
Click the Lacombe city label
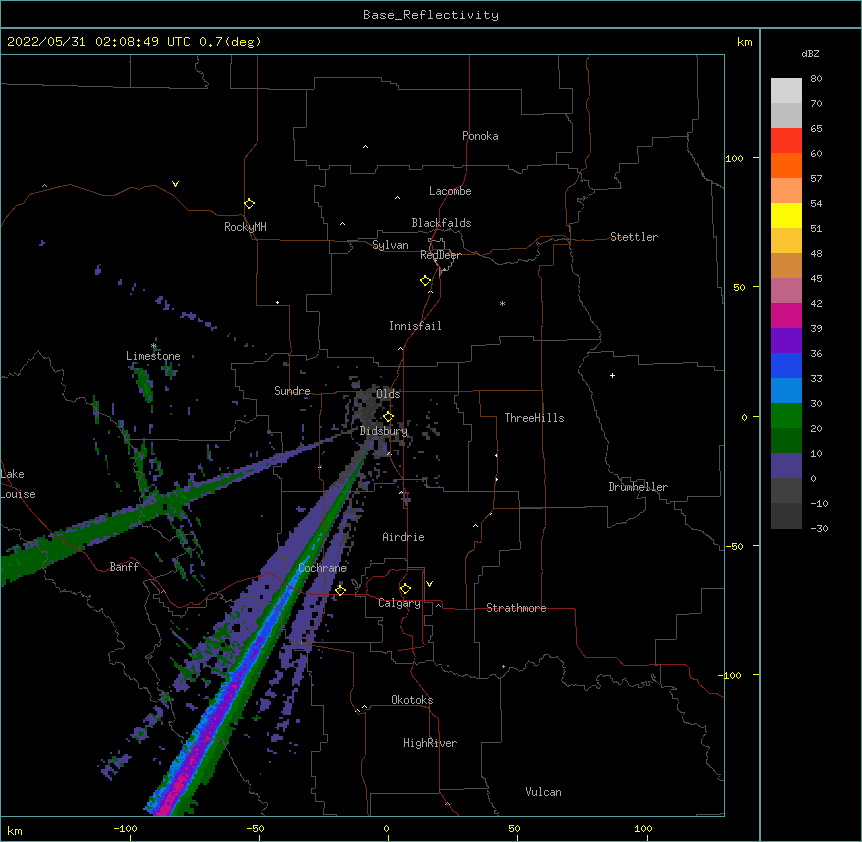pos(450,191)
